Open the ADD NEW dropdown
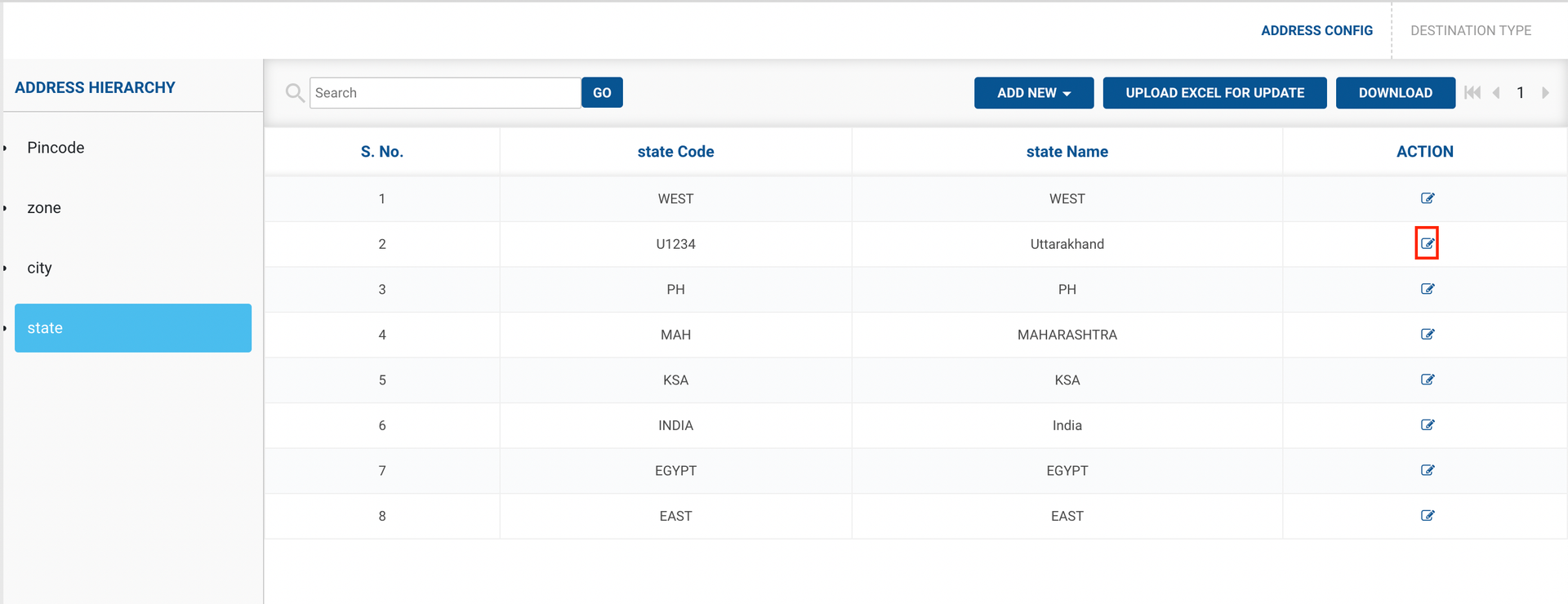The image size is (1568, 604). tap(1033, 93)
